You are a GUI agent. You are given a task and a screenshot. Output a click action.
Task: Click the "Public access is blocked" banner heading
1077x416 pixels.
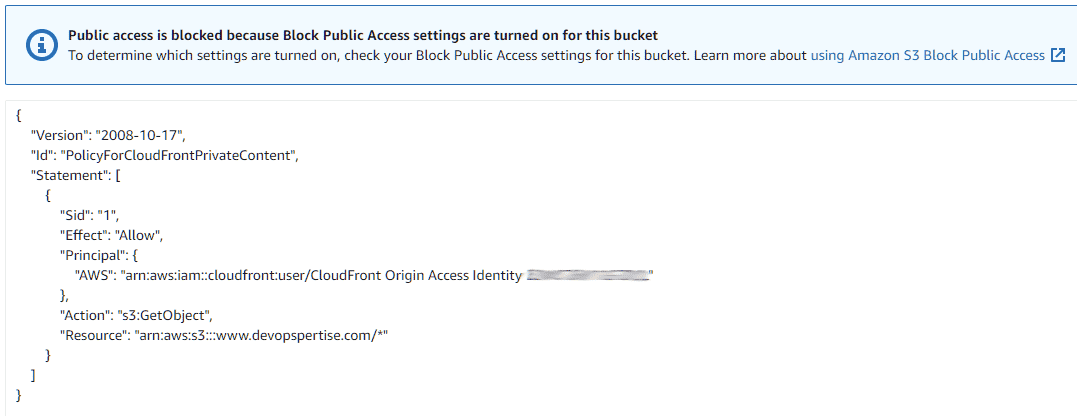click(363, 36)
